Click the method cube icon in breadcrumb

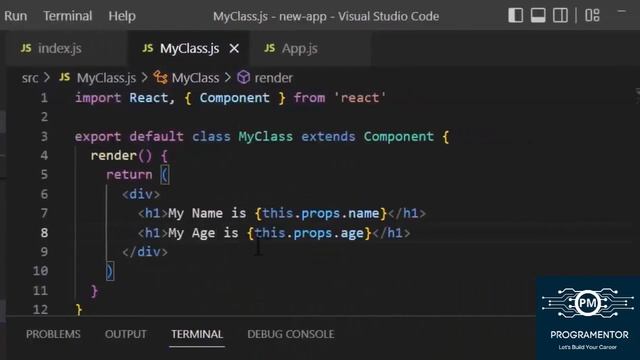(x=244, y=77)
